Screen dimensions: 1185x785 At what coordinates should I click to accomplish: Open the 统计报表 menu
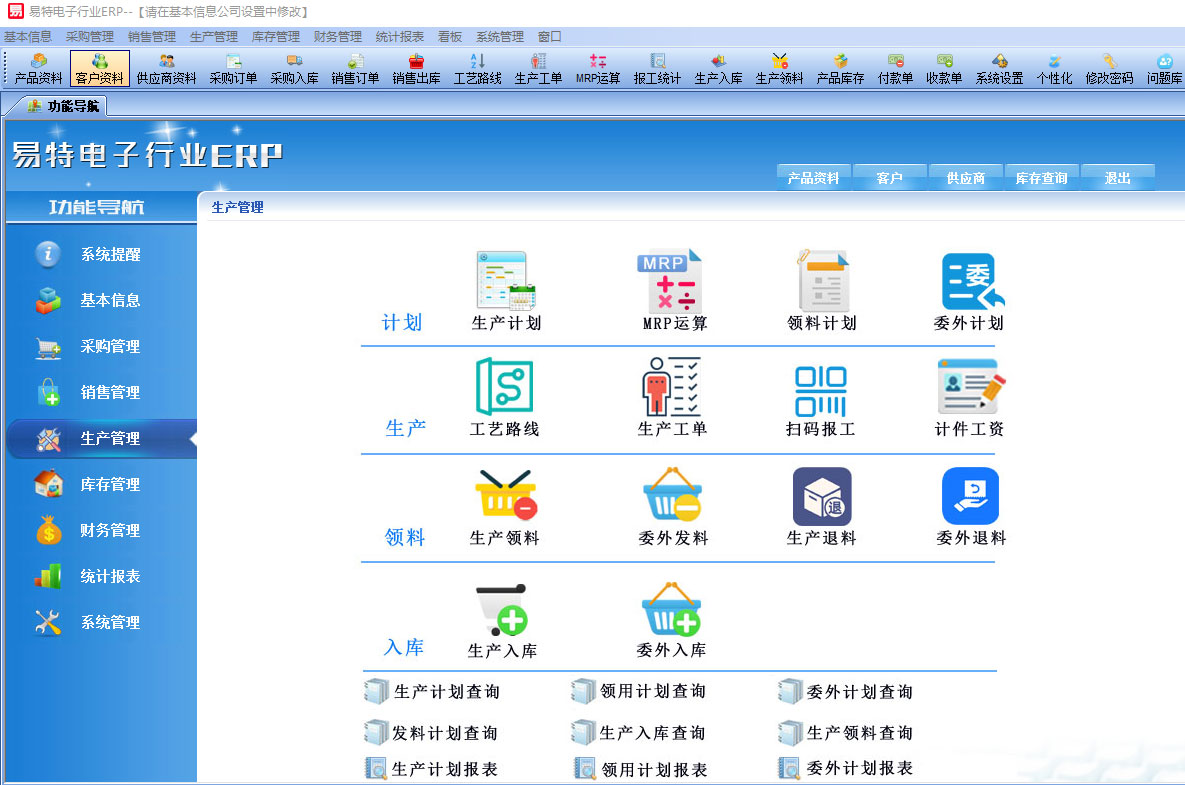point(399,36)
